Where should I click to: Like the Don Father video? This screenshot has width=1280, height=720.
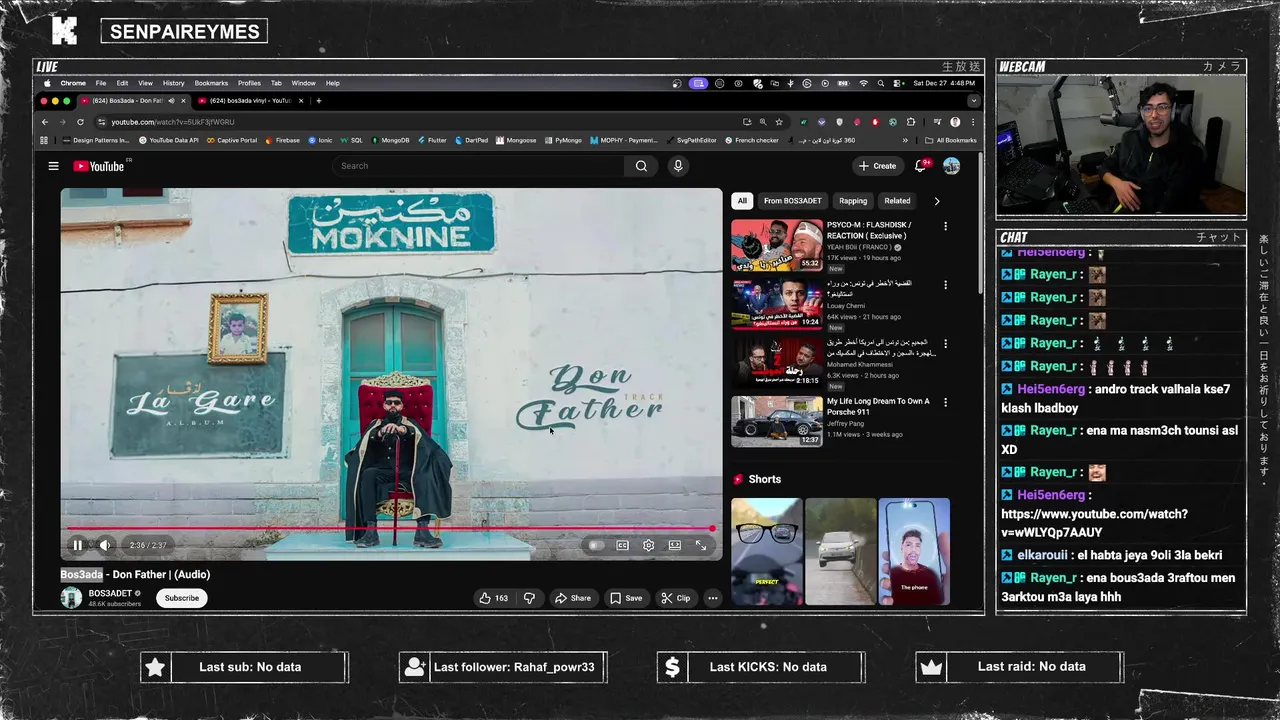(x=493, y=598)
